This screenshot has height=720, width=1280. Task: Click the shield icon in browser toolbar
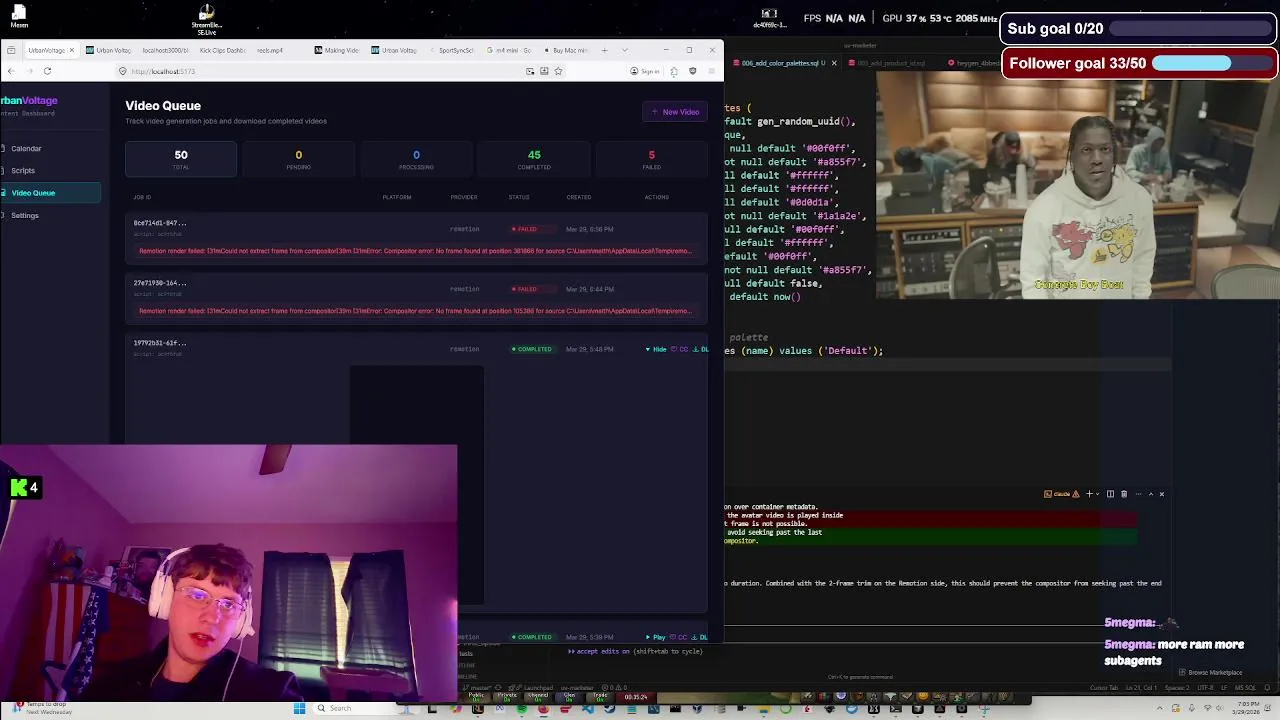[x=692, y=71]
